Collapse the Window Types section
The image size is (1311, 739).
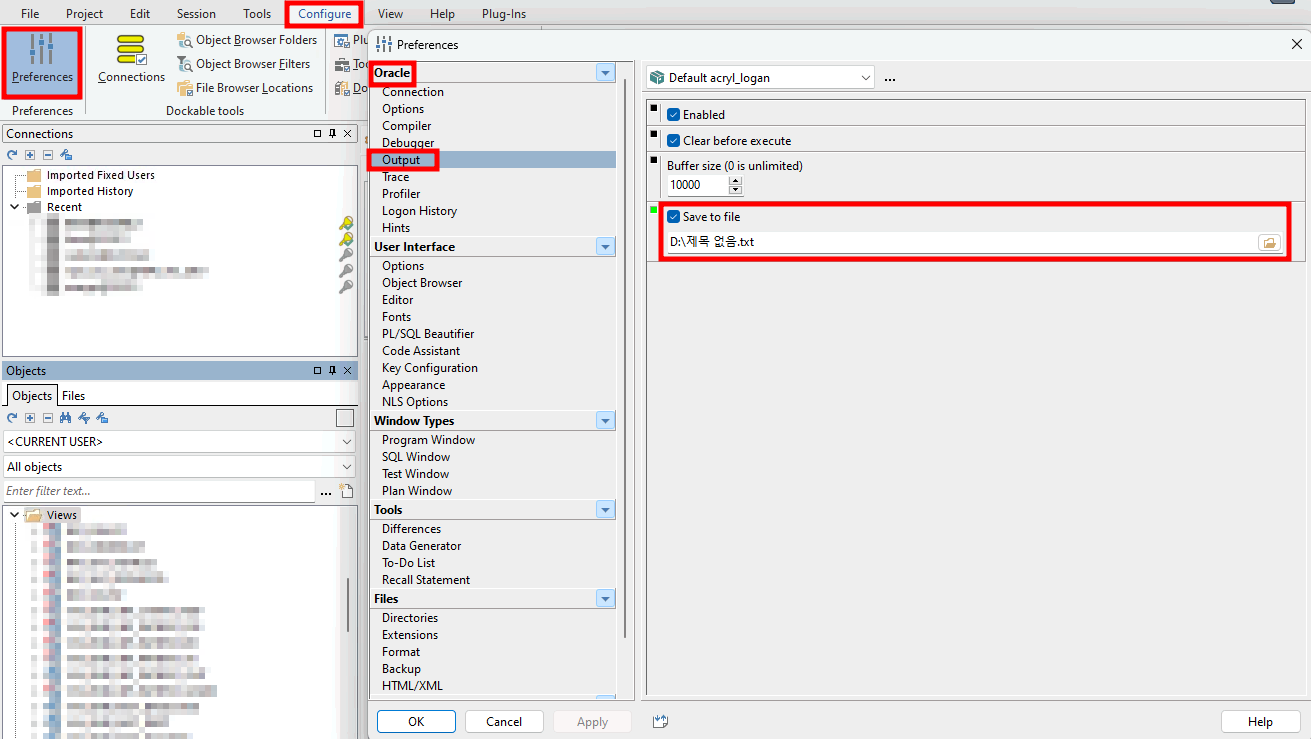pyautogui.click(x=605, y=421)
